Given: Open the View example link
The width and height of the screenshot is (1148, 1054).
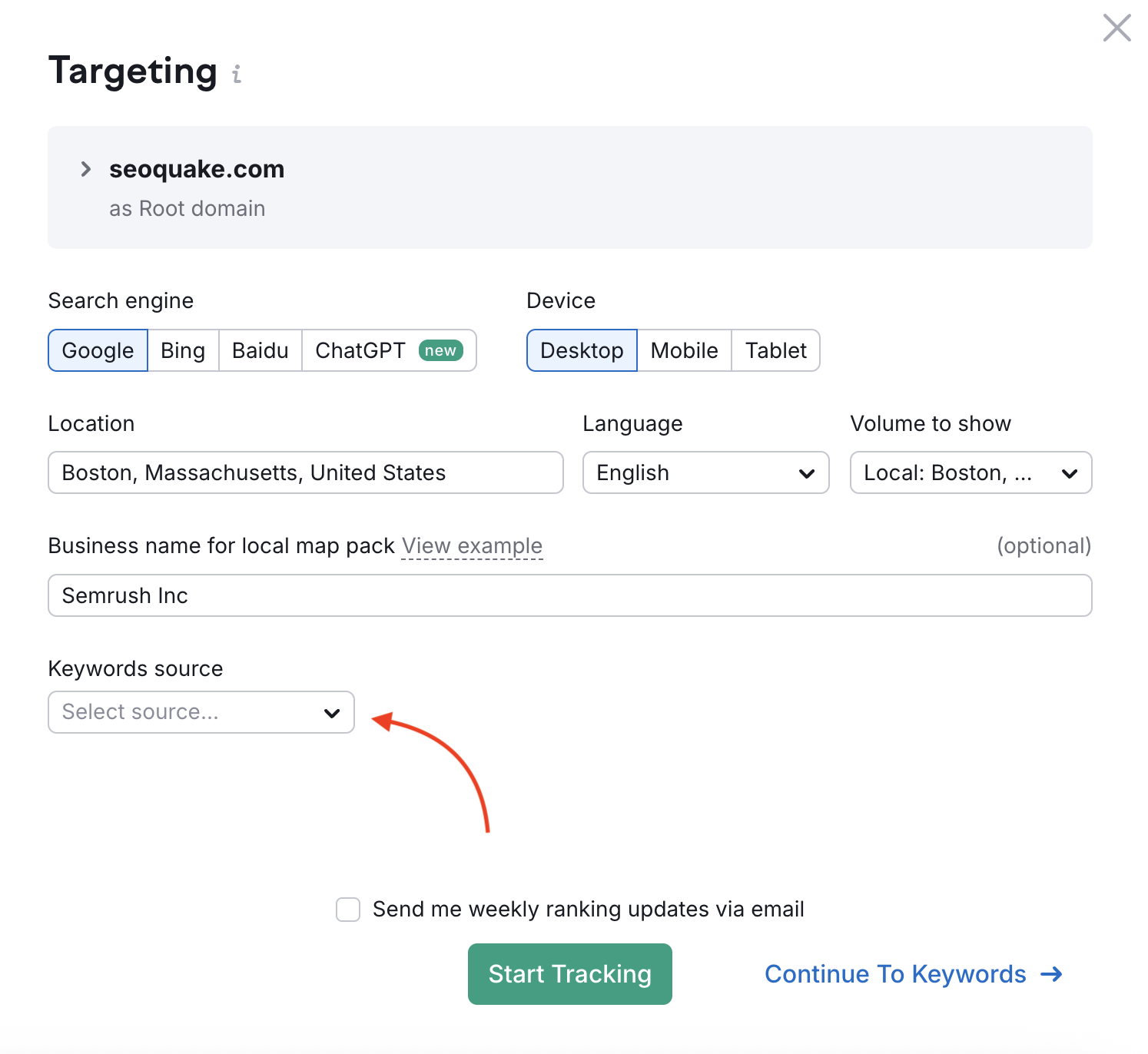Looking at the screenshot, I should (472, 546).
